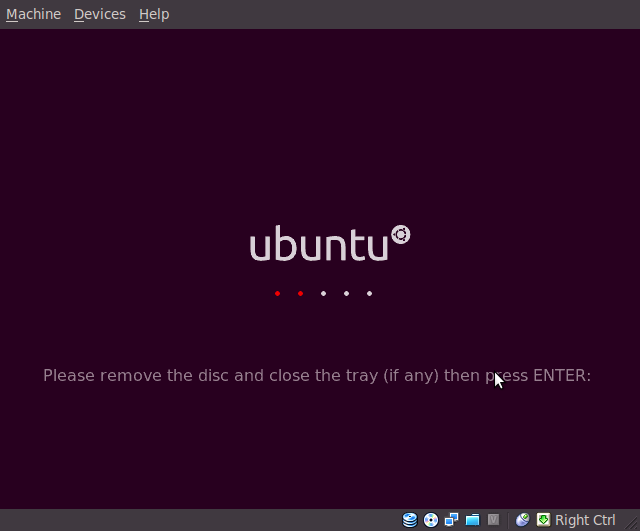
Task: Click the Ubuntu logo on splash screen
Action: pos(330,243)
